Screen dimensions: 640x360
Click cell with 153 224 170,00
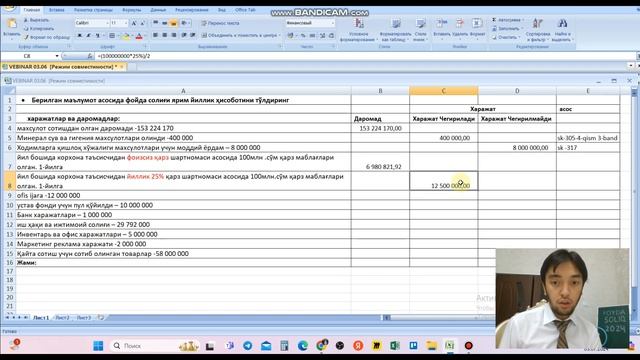click(380, 128)
